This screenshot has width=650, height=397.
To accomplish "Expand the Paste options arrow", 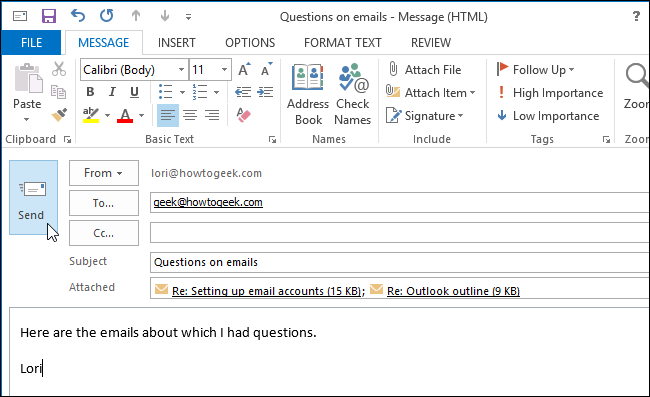I will [27, 119].
